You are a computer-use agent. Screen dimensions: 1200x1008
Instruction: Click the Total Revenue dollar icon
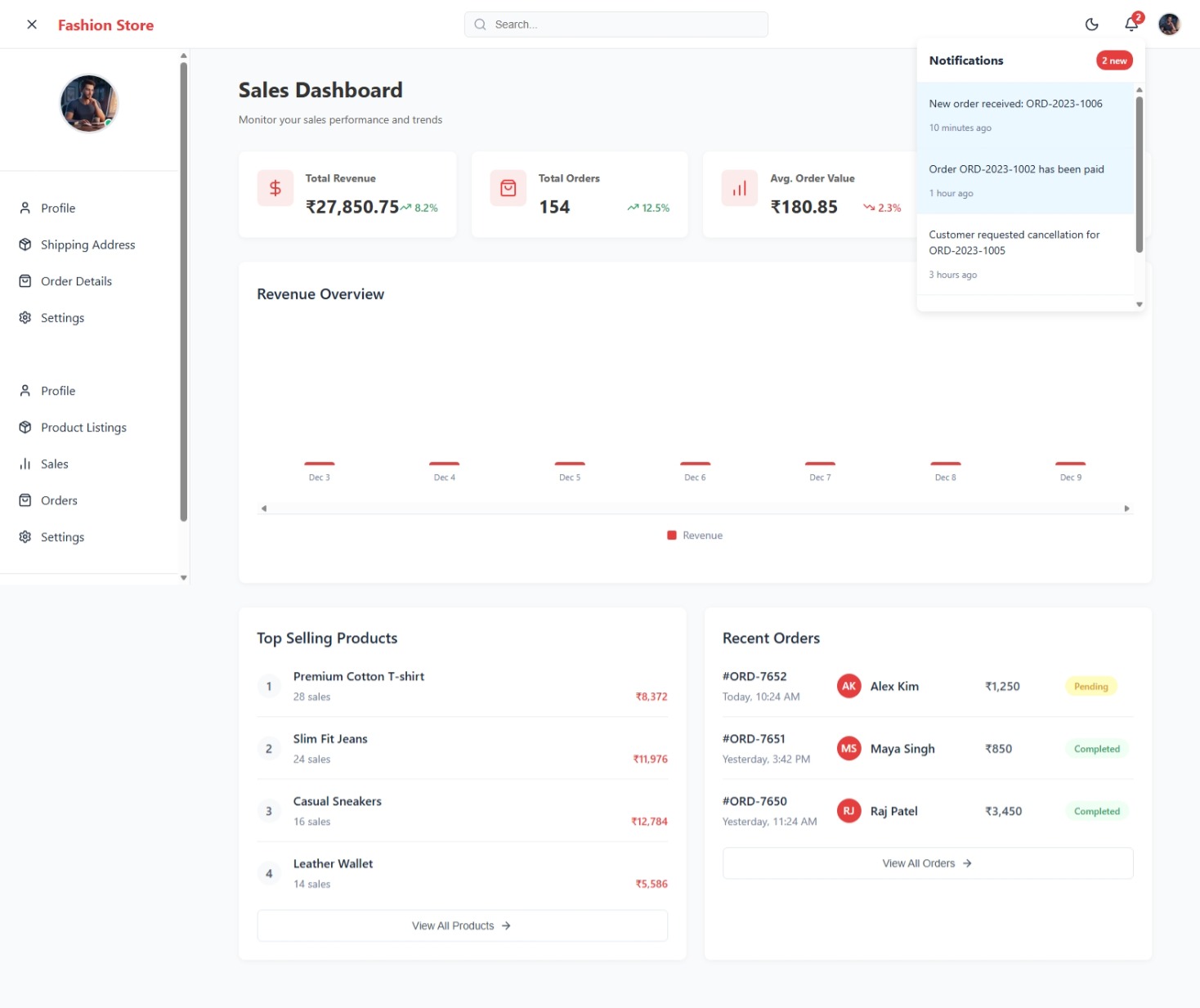pos(275,188)
